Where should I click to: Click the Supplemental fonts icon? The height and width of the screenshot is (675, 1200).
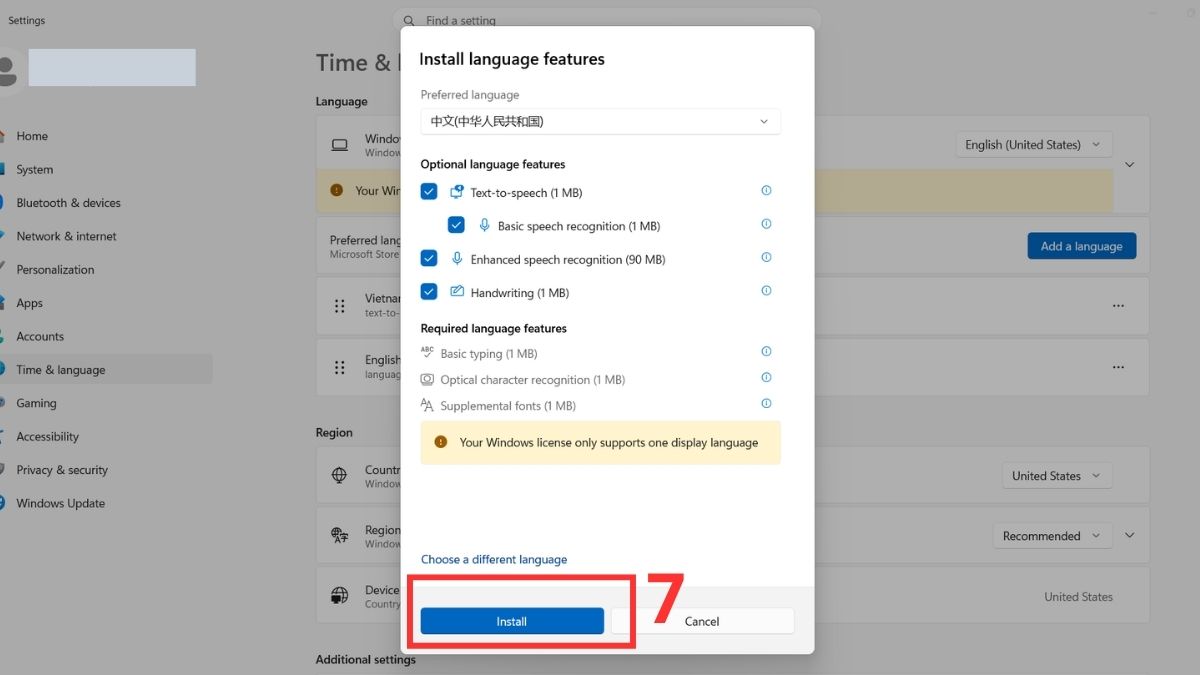[x=427, y=405]
